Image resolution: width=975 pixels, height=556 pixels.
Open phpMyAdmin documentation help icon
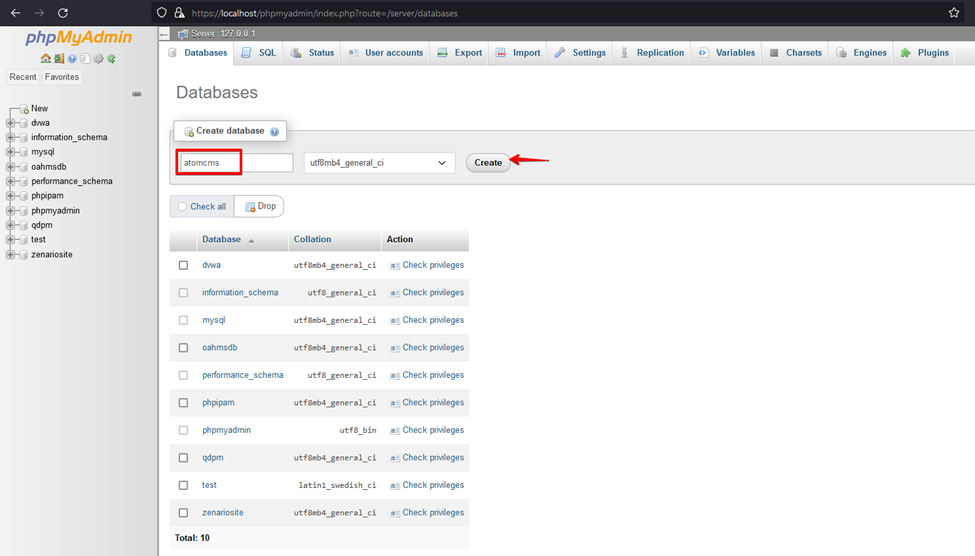coord(72,58)
